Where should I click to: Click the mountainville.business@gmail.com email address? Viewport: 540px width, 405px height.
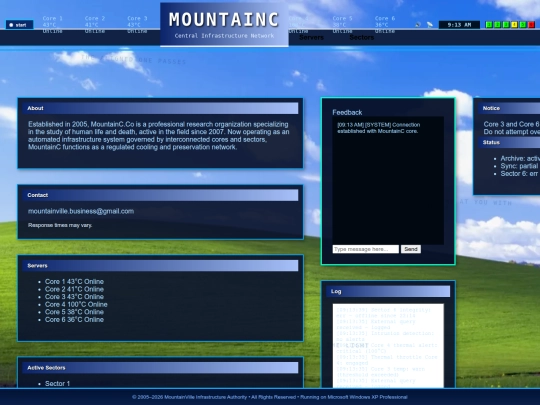tap(81, 211)
